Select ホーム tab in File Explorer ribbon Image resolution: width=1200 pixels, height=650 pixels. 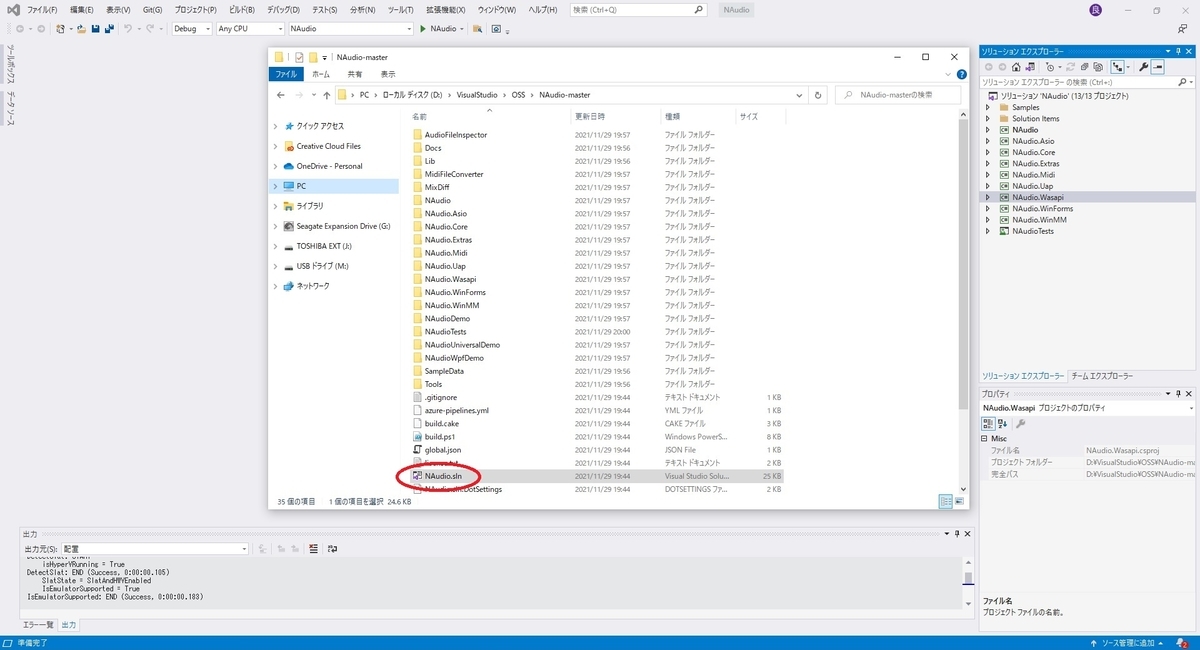(320, 74)
